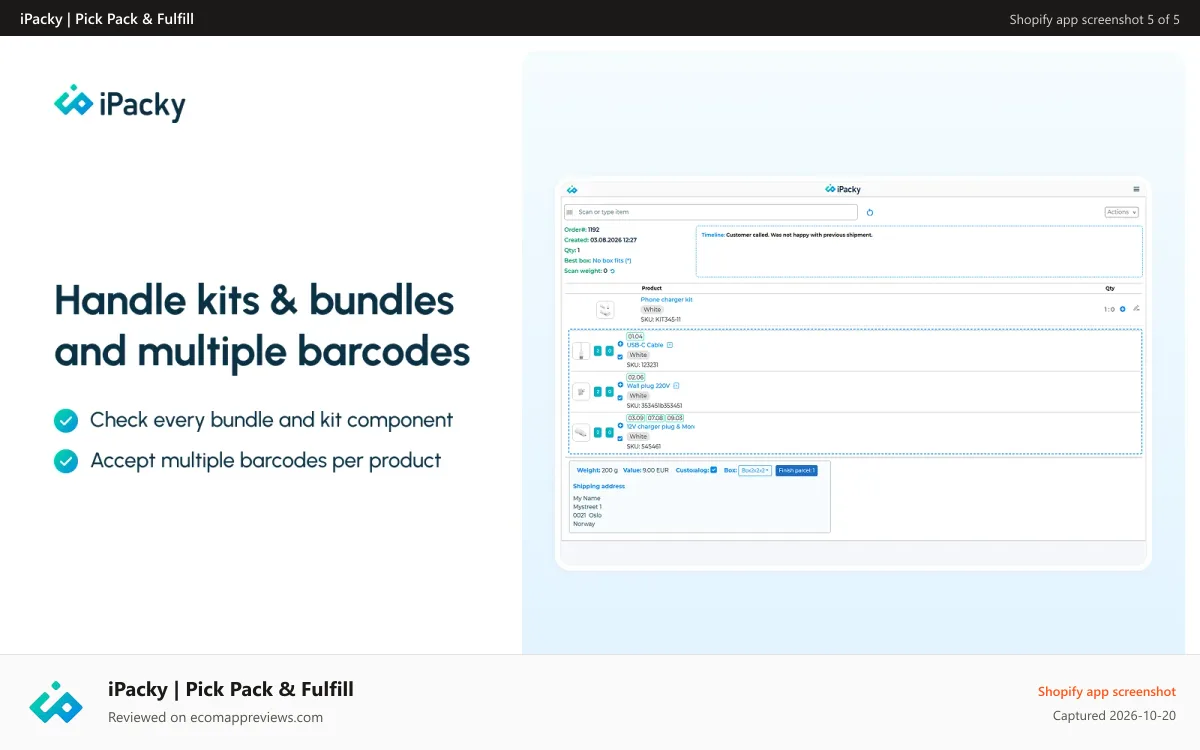Click the barcode icon inside the scan field
Screen dimensions: 1200x750
pos(570,212)
